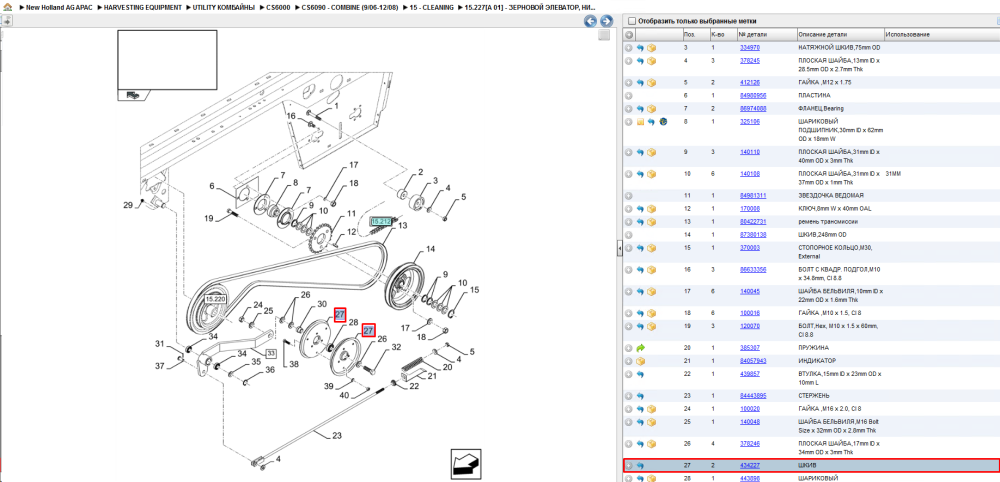This screenshot has height=482, width=1000.
Task: Open 15 - CLEANING breadcrumb
Action: click(432, 7)
